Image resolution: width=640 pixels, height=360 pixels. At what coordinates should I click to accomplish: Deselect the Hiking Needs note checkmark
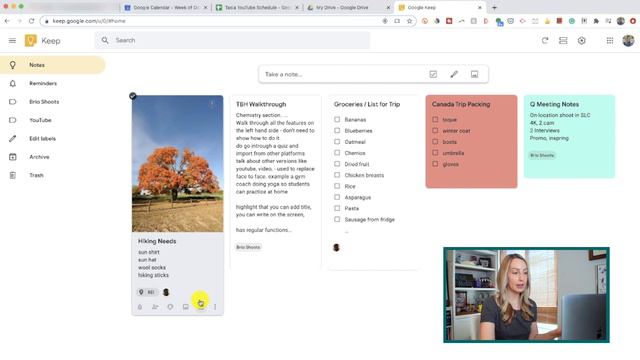point(133,96)
